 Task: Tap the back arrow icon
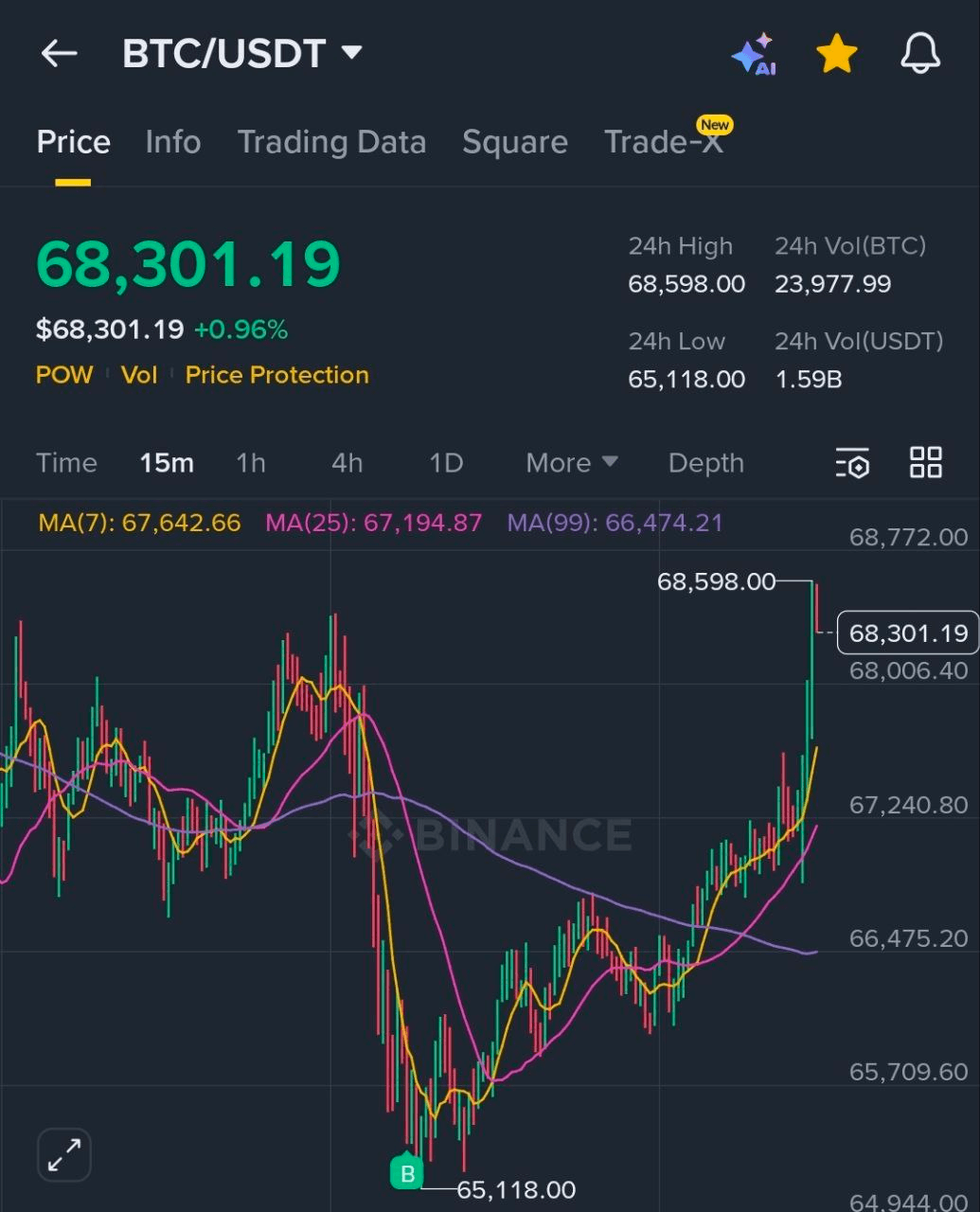point(59,54)
